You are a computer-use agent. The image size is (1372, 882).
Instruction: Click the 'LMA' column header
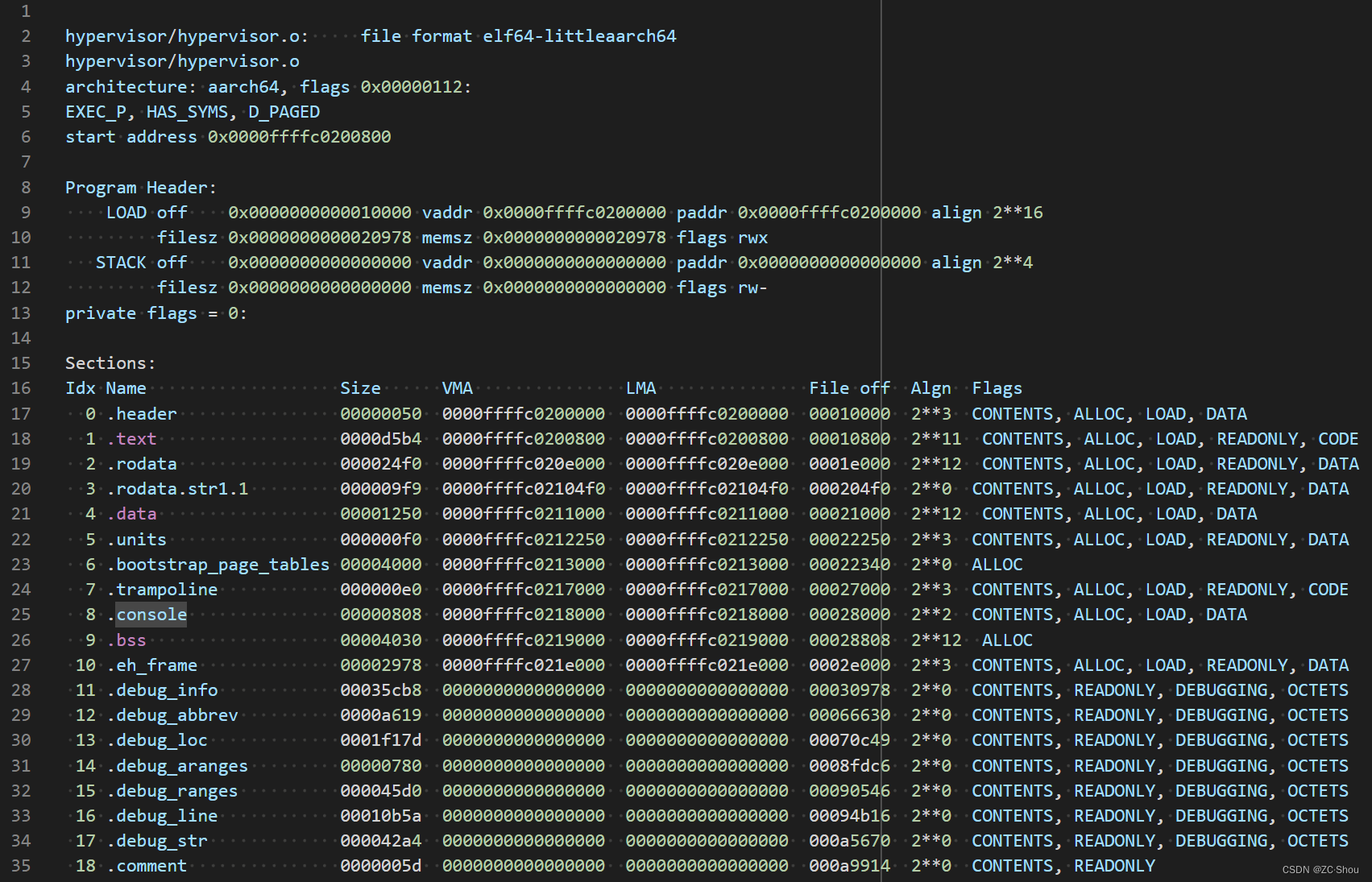pyautogui.click(x=640, y=387)
